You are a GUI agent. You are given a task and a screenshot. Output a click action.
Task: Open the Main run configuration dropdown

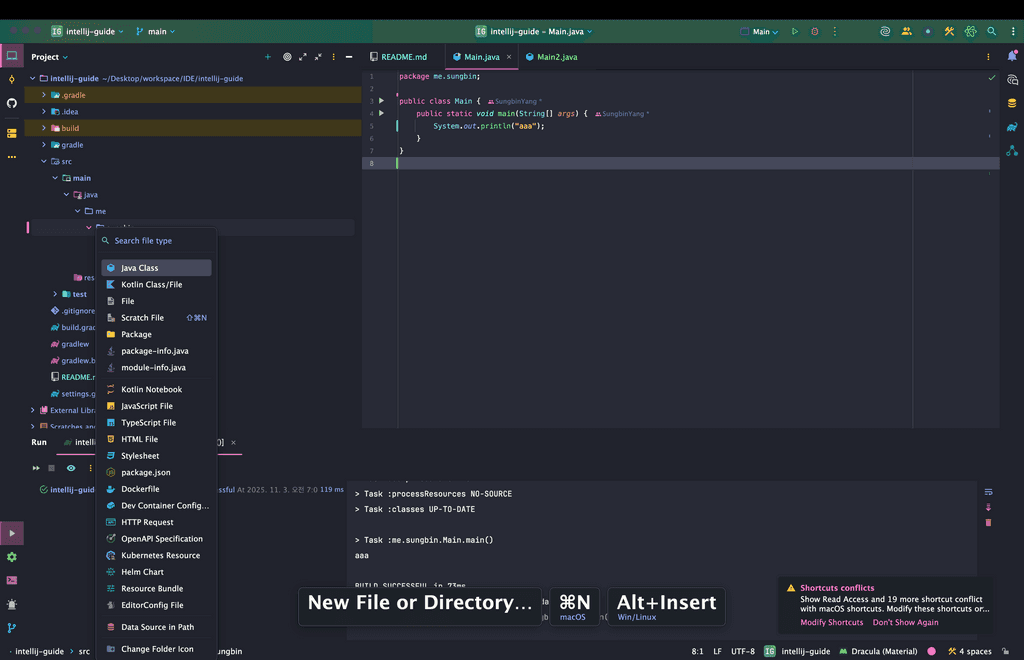761,32
